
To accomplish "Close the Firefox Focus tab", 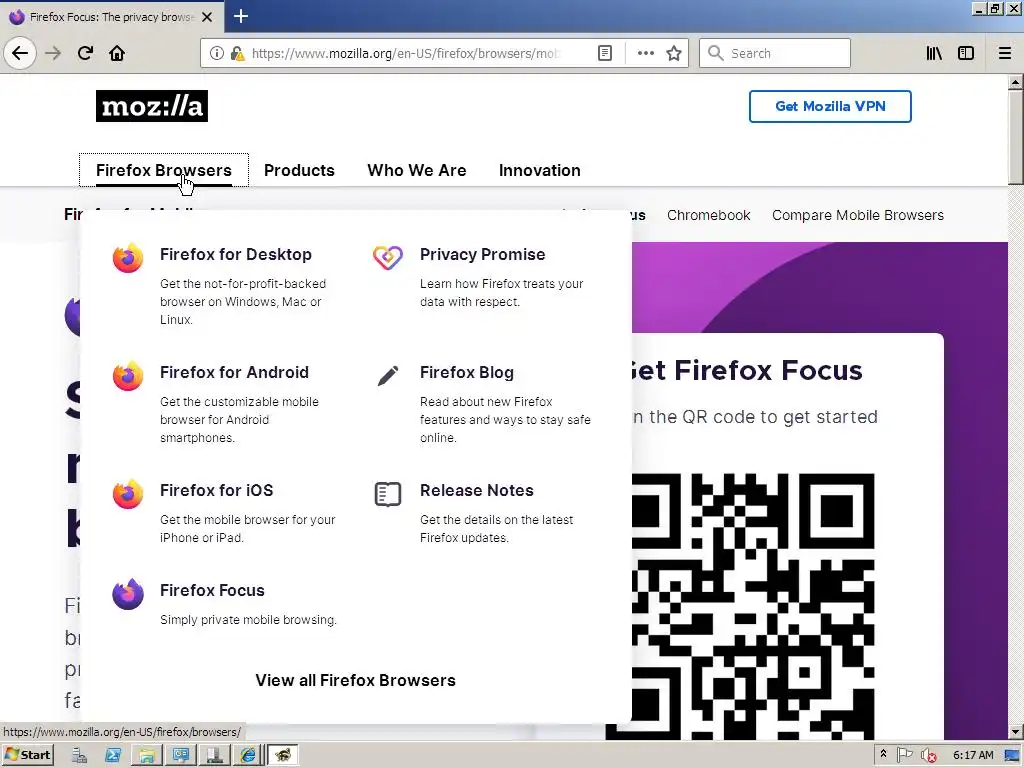I will [207, 17].
